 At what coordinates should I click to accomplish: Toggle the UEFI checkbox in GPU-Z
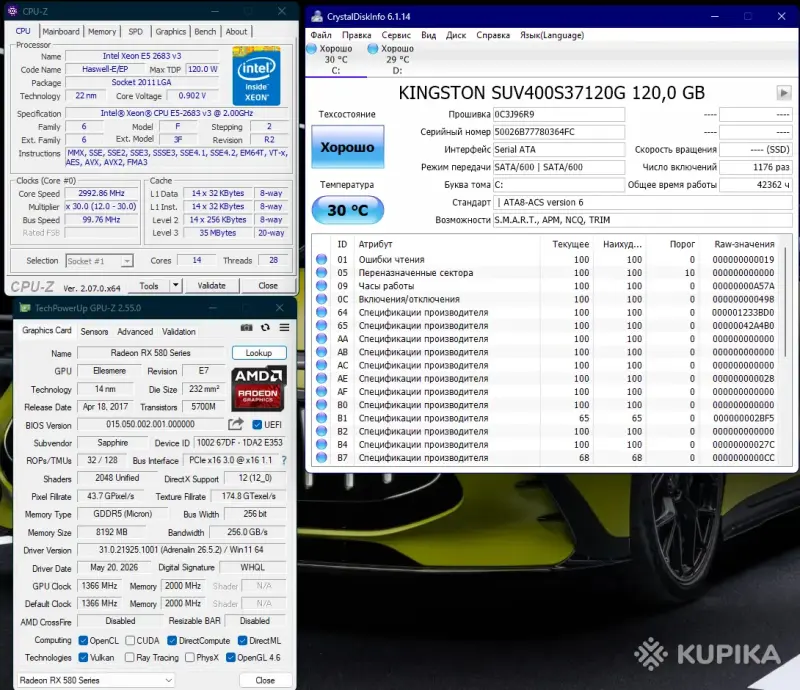tap(257, 425)
